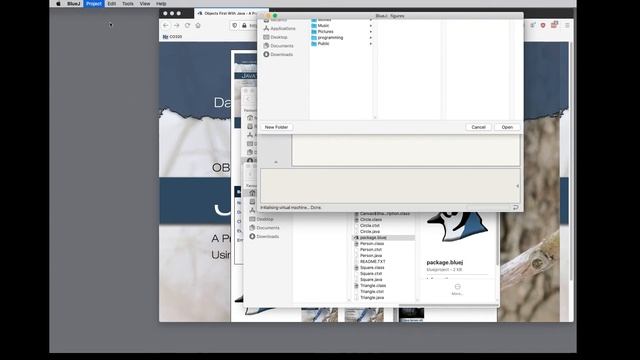Open the Tools menu
The width and height of the screenshot is (640, 360).
click(128, 4)
